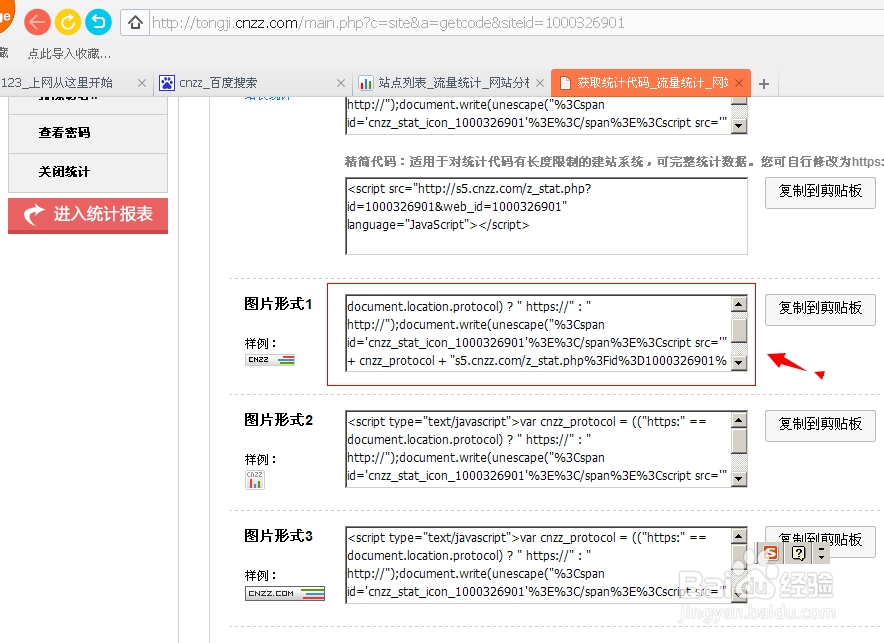Image resolution: width=884 pixels, height=643 pixels.
Task: Click scroll-up arrow in 图片形式3 textarea
Action: pos(739,536)
